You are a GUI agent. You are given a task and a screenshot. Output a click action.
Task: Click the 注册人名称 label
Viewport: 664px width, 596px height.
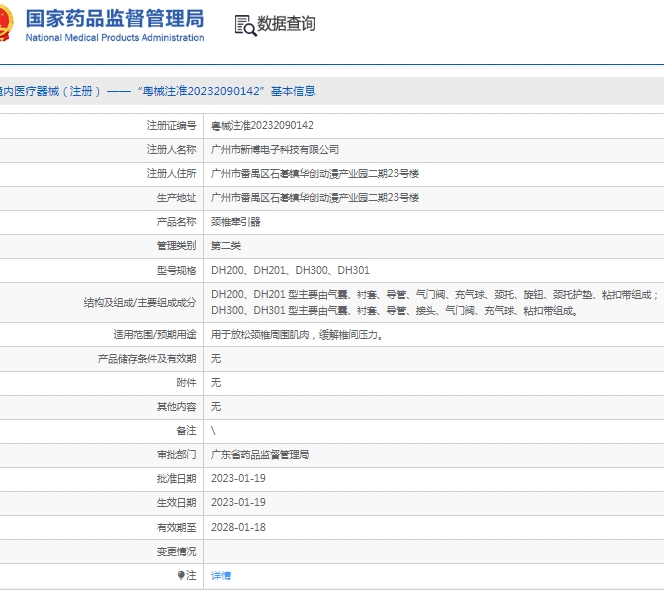click(172, 150)
